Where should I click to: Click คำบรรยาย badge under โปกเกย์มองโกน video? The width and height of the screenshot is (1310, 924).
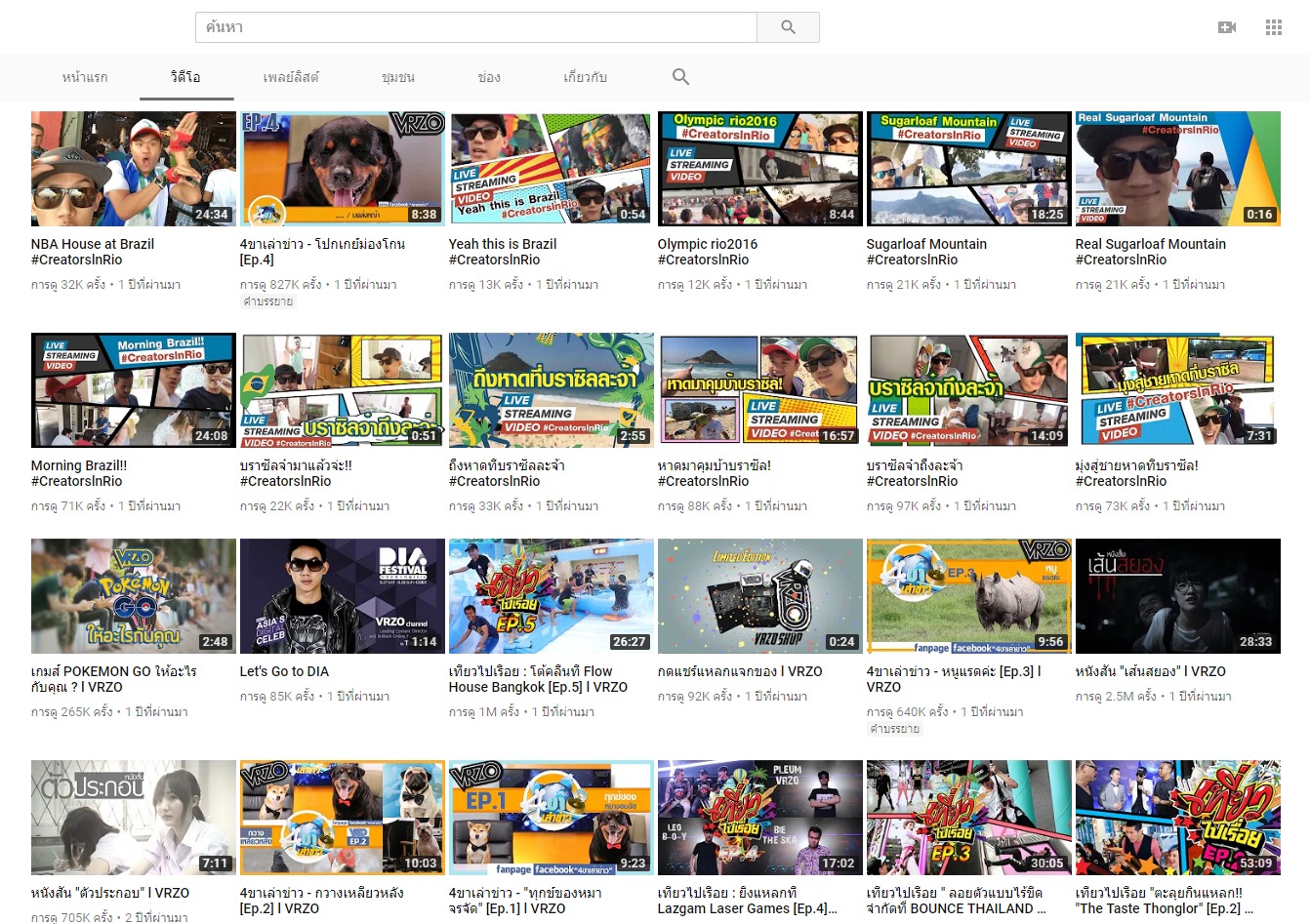pos(268,302)
